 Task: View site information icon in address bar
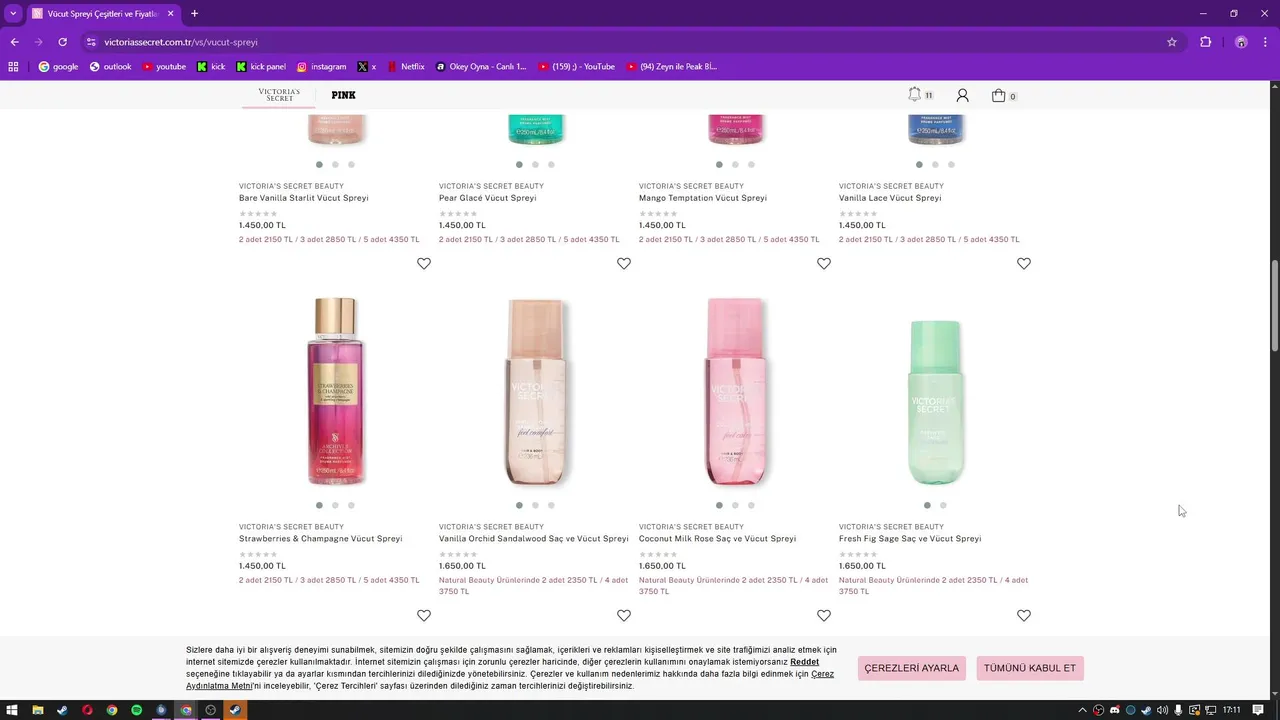(91, 42)
